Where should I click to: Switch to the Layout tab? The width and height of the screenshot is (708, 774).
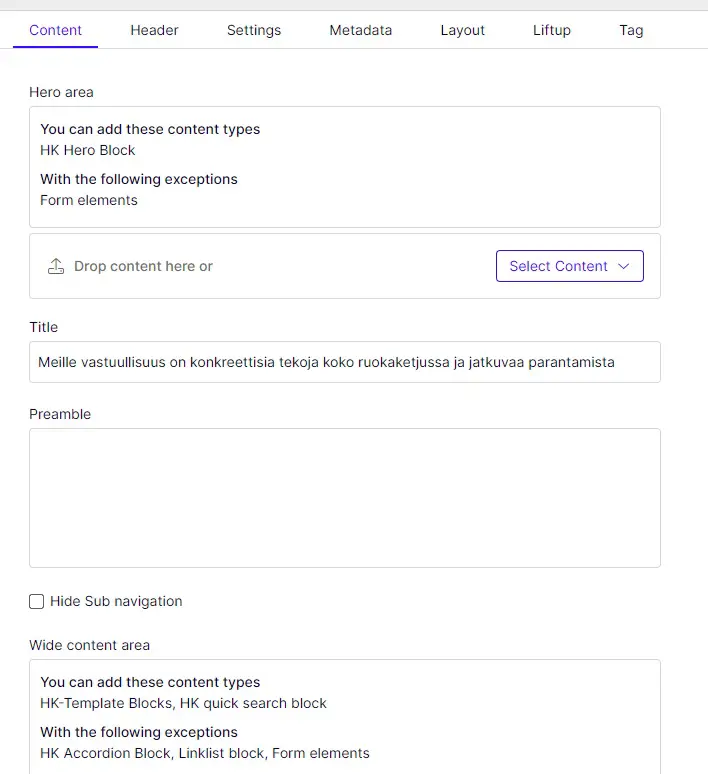click(x=462, y=30)
